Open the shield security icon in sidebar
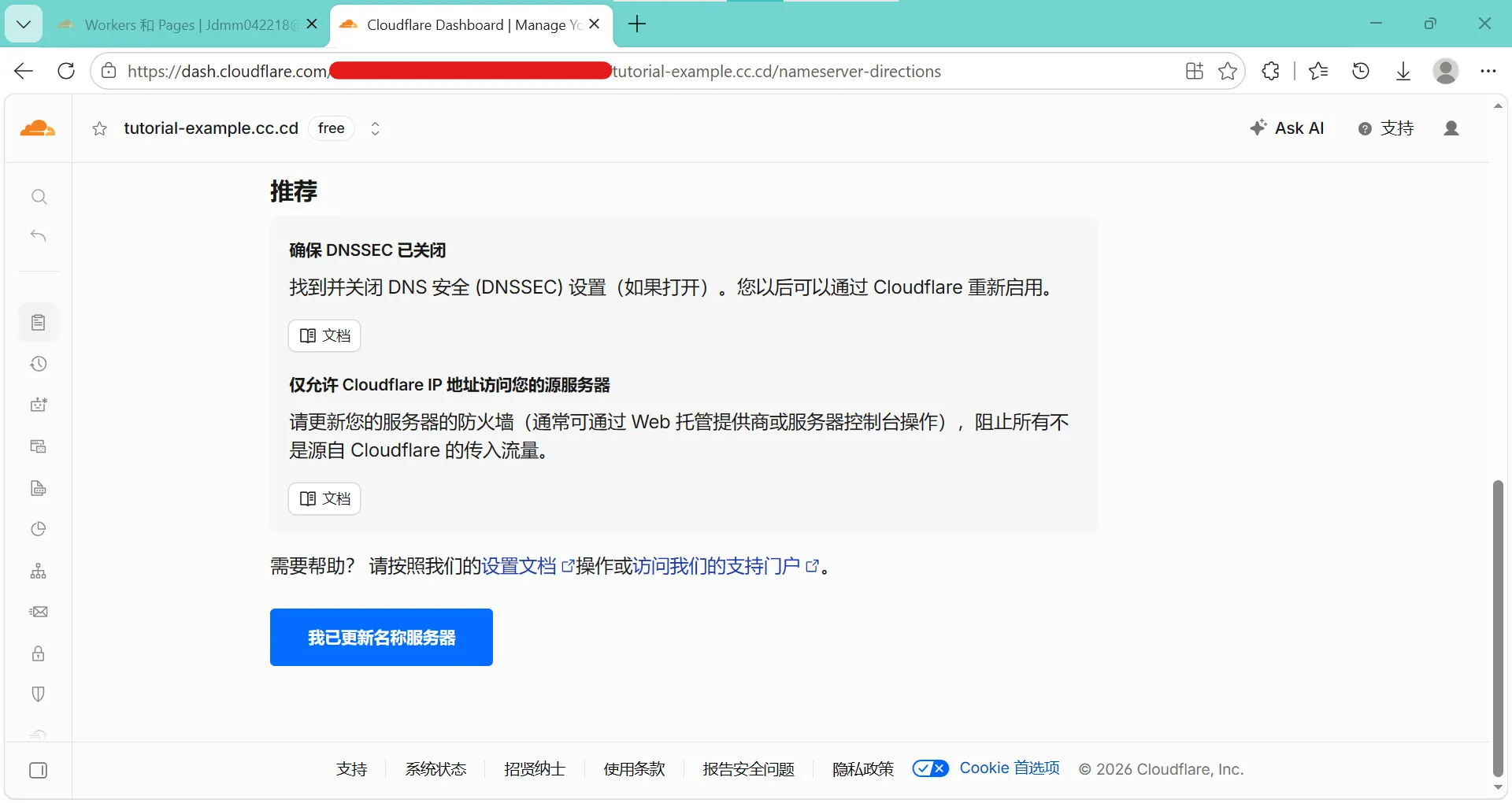 (x=39, y=694)
